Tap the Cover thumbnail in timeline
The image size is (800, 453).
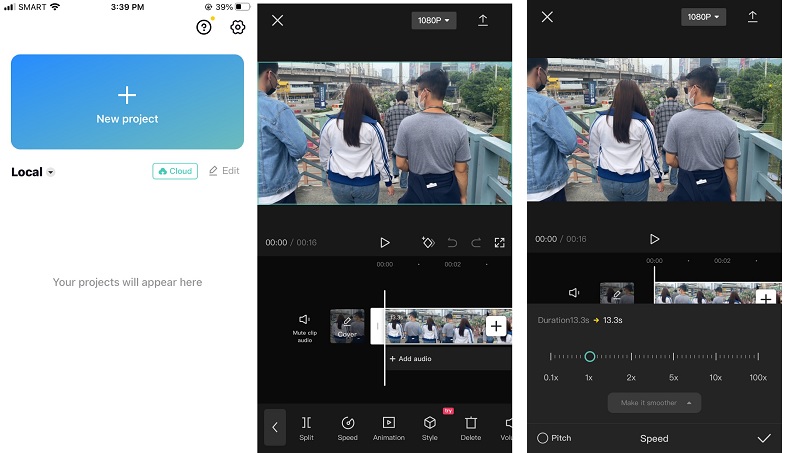pos(347,326)
